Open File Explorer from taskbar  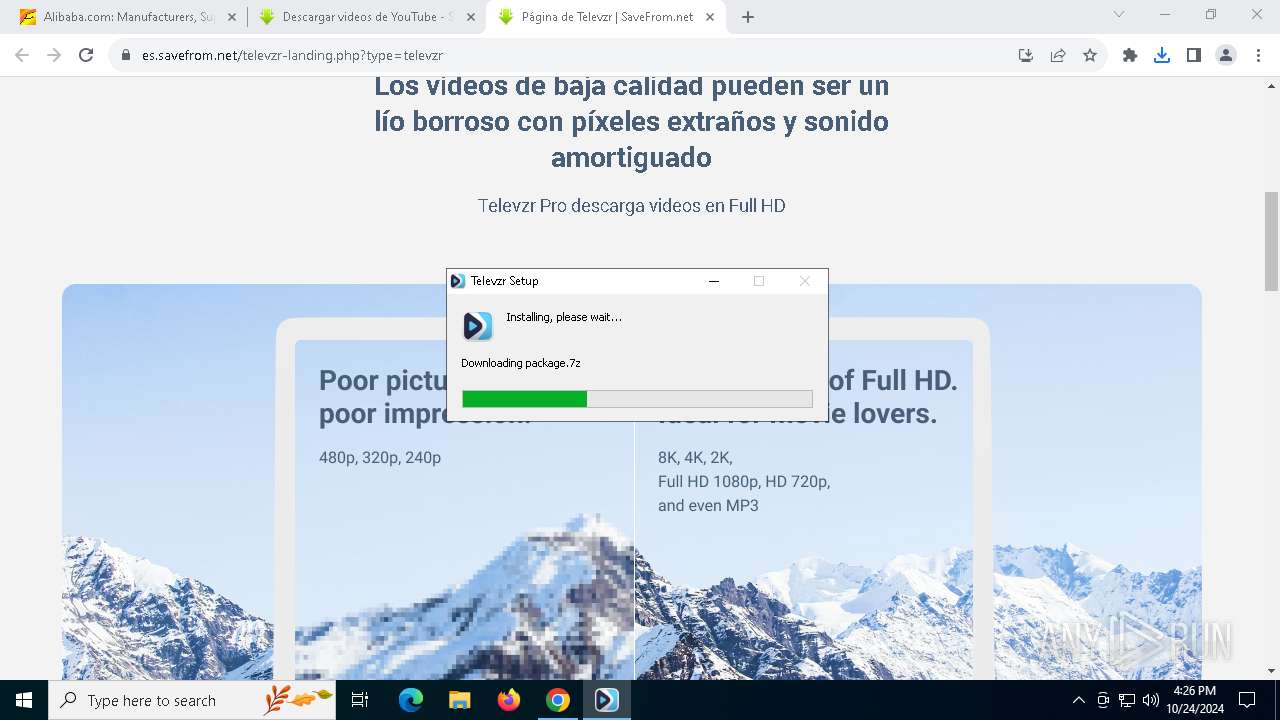point(459,700)
